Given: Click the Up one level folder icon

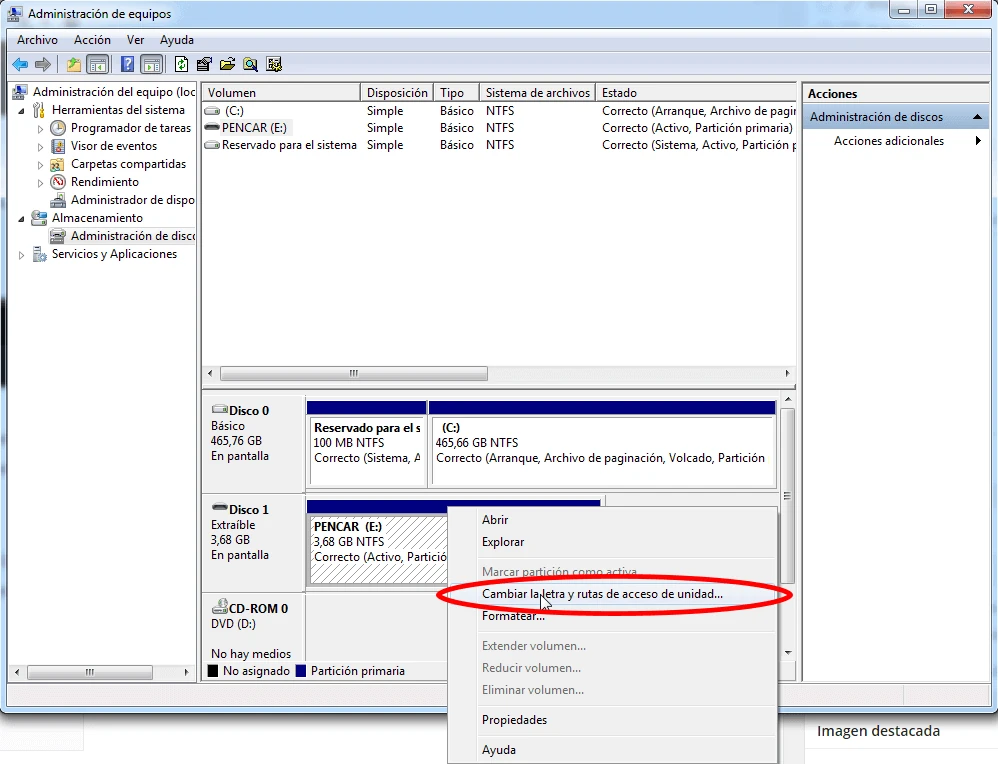Looking at the screenshot, I should pos(74,64).
